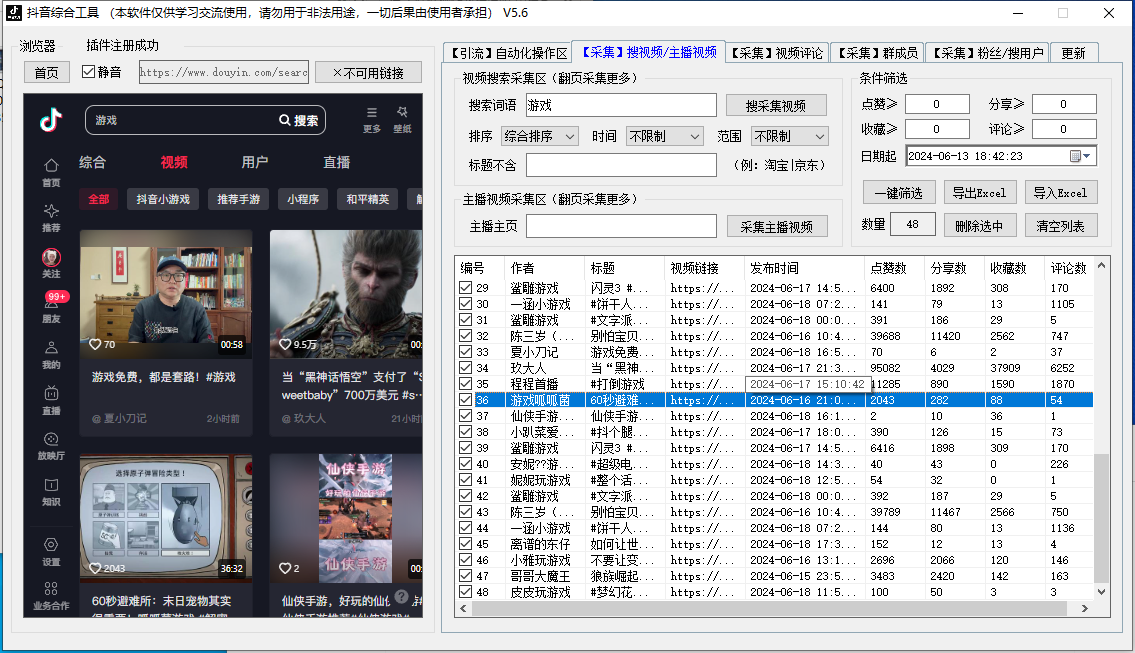
Task: Click the 导入Excel button
Action: point(1060,193)
